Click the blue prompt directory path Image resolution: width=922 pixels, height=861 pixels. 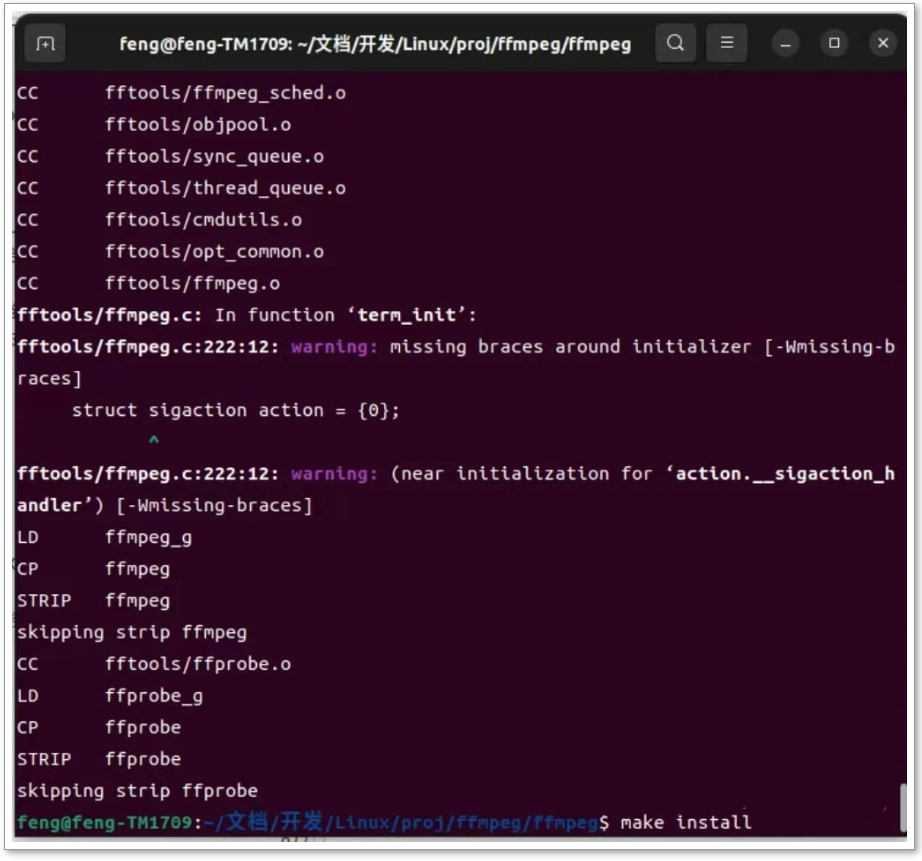[400, 822]
